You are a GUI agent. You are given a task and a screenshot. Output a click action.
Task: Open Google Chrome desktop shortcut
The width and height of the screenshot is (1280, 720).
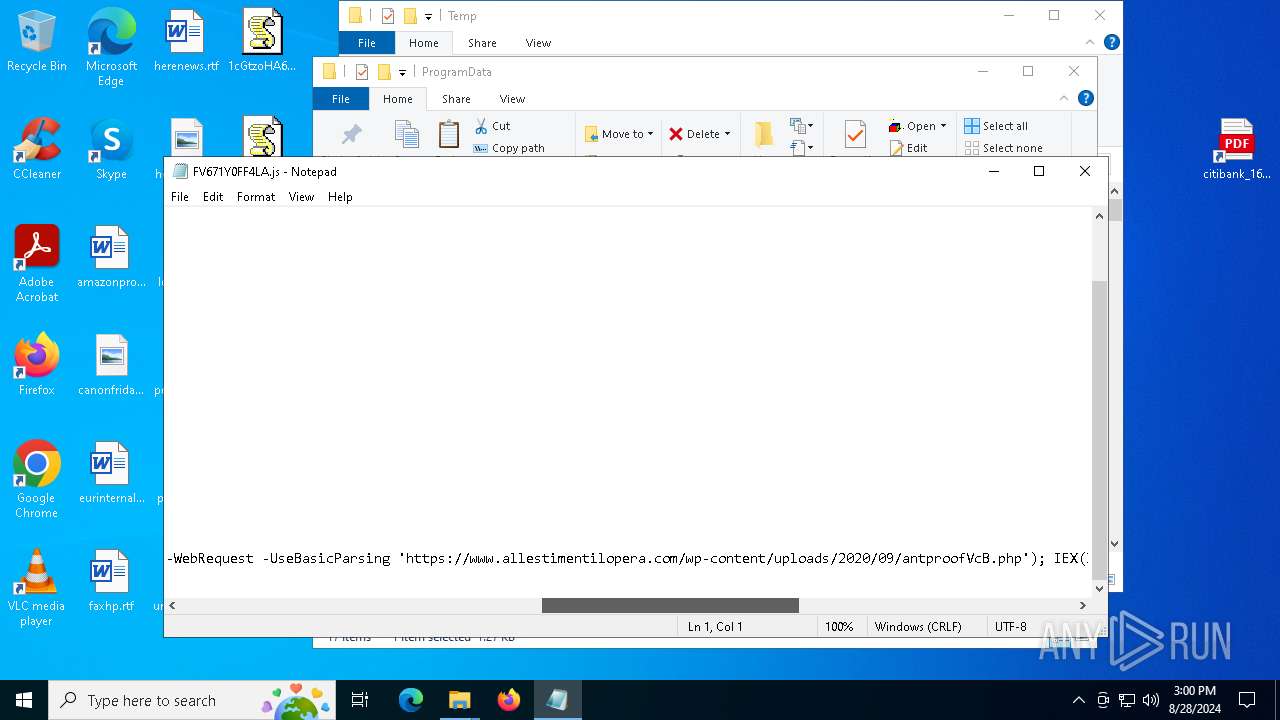(x=36, y=480)
